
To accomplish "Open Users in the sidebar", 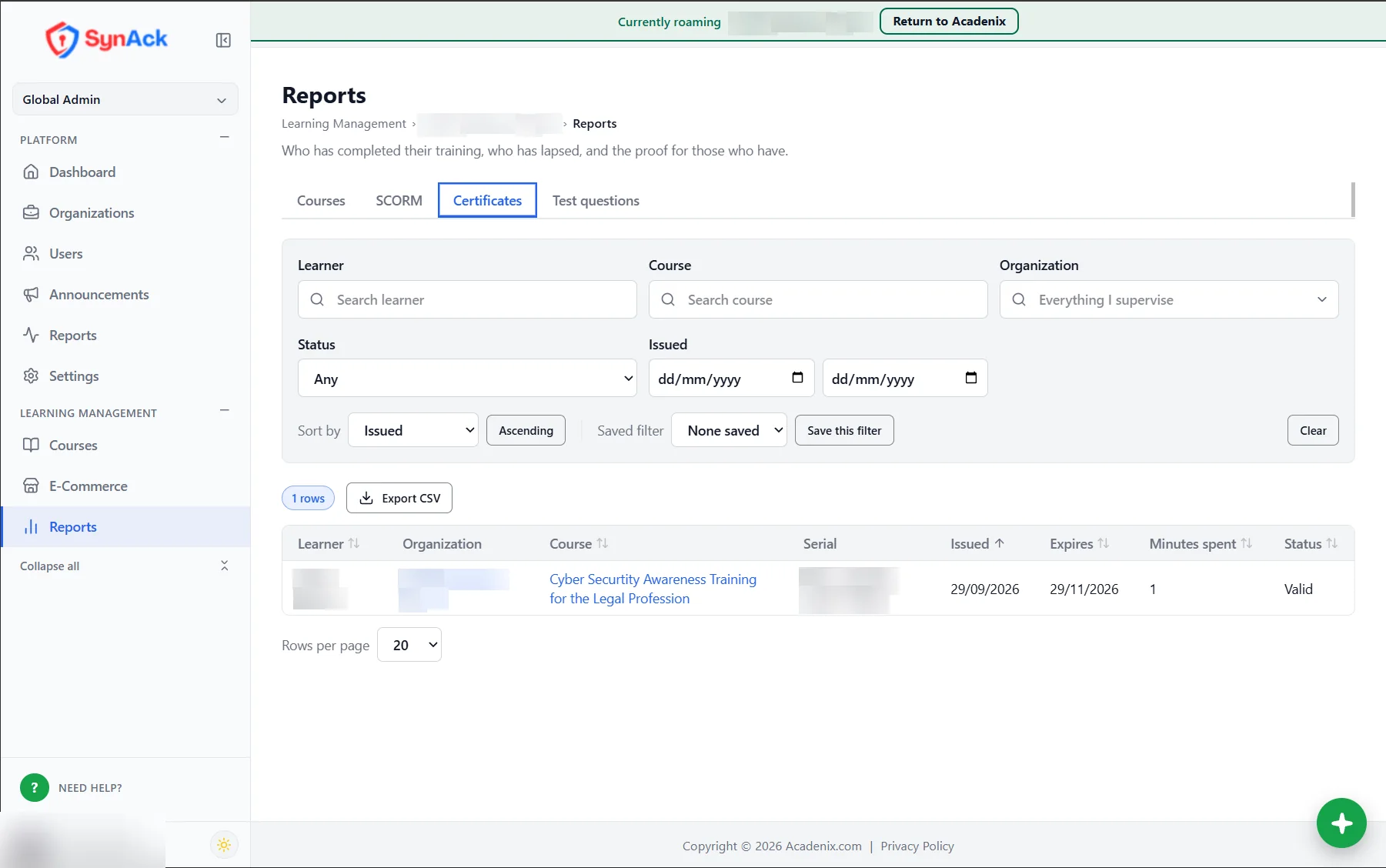I will 125,254.
